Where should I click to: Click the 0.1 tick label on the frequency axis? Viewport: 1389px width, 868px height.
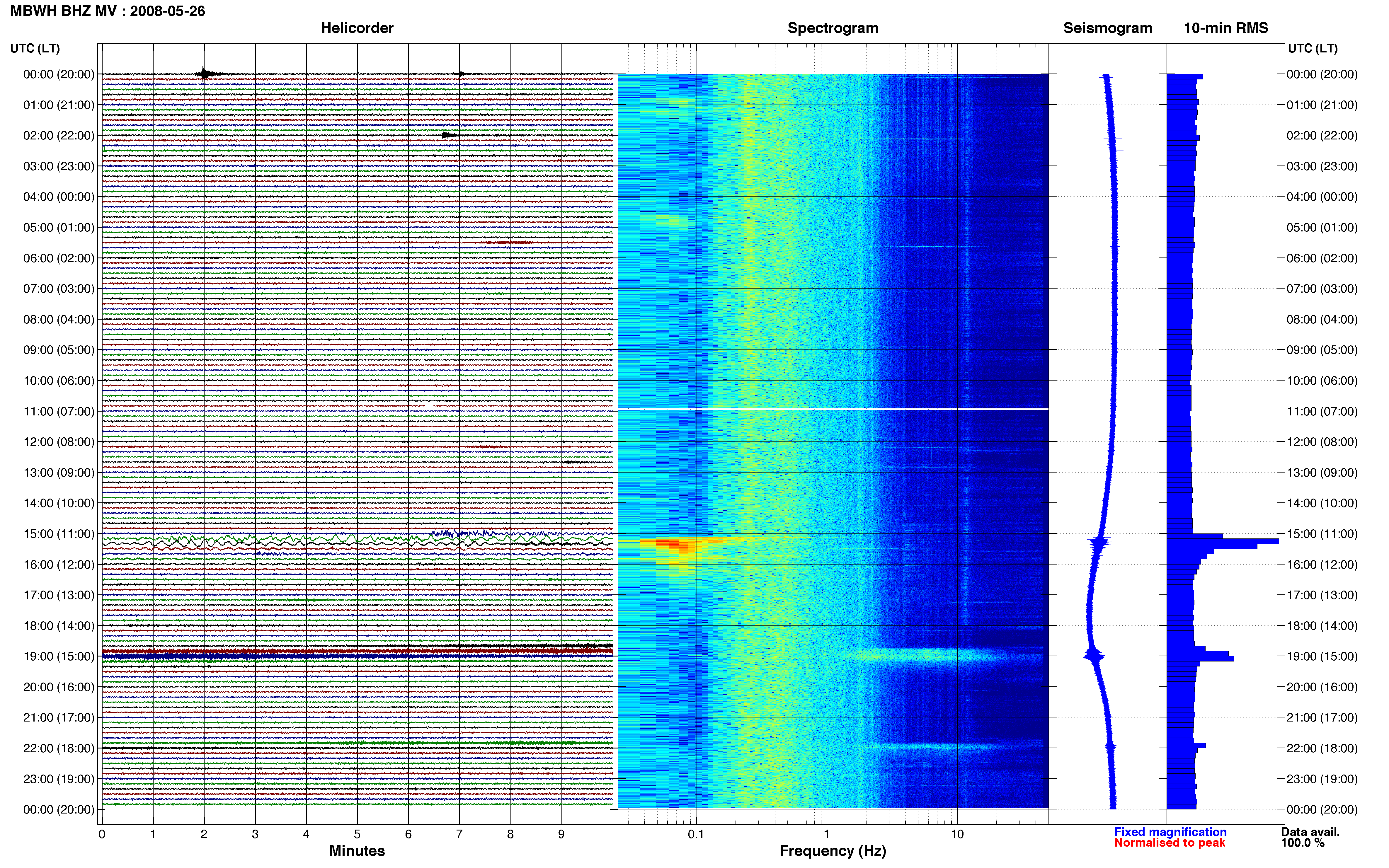click(696, 835)
